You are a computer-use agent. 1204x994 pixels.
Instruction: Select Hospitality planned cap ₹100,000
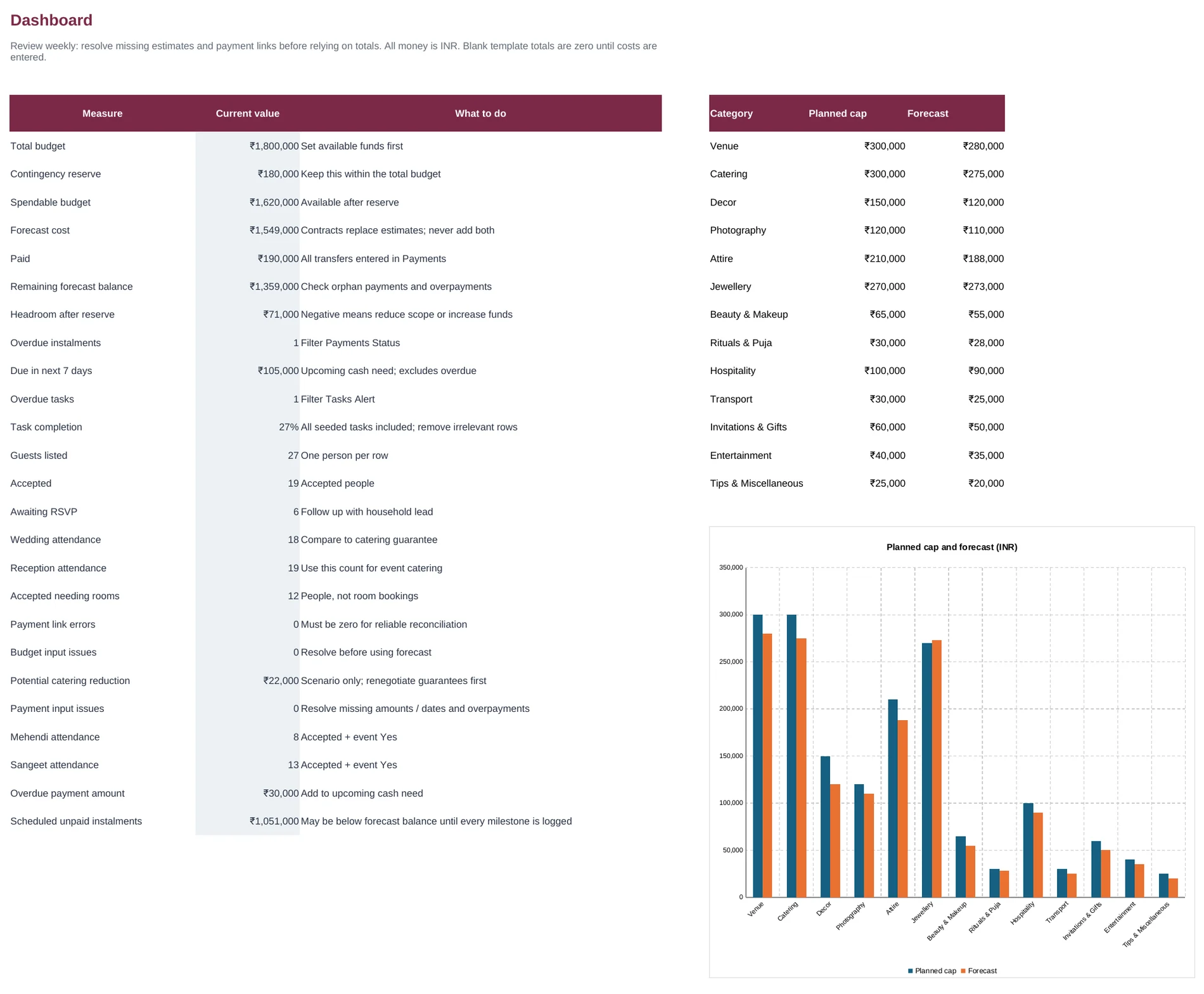[x=885, y=371]
